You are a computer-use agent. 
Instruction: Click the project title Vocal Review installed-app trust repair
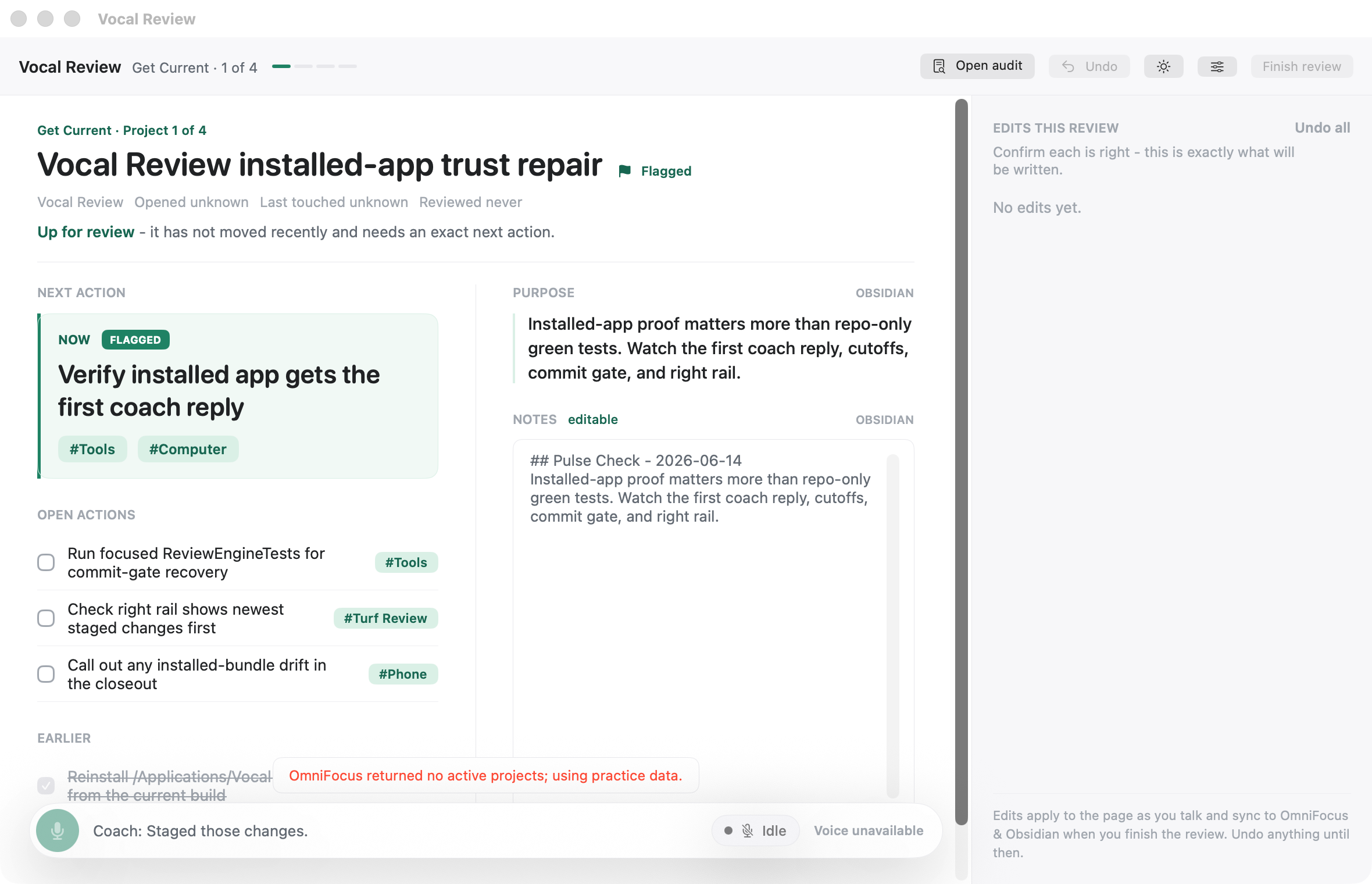[x=320, y=165]
